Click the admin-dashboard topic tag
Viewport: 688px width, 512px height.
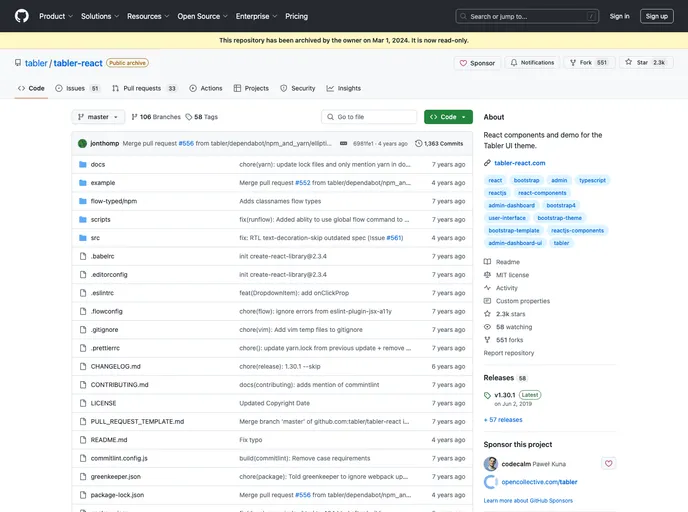(512, 205)
